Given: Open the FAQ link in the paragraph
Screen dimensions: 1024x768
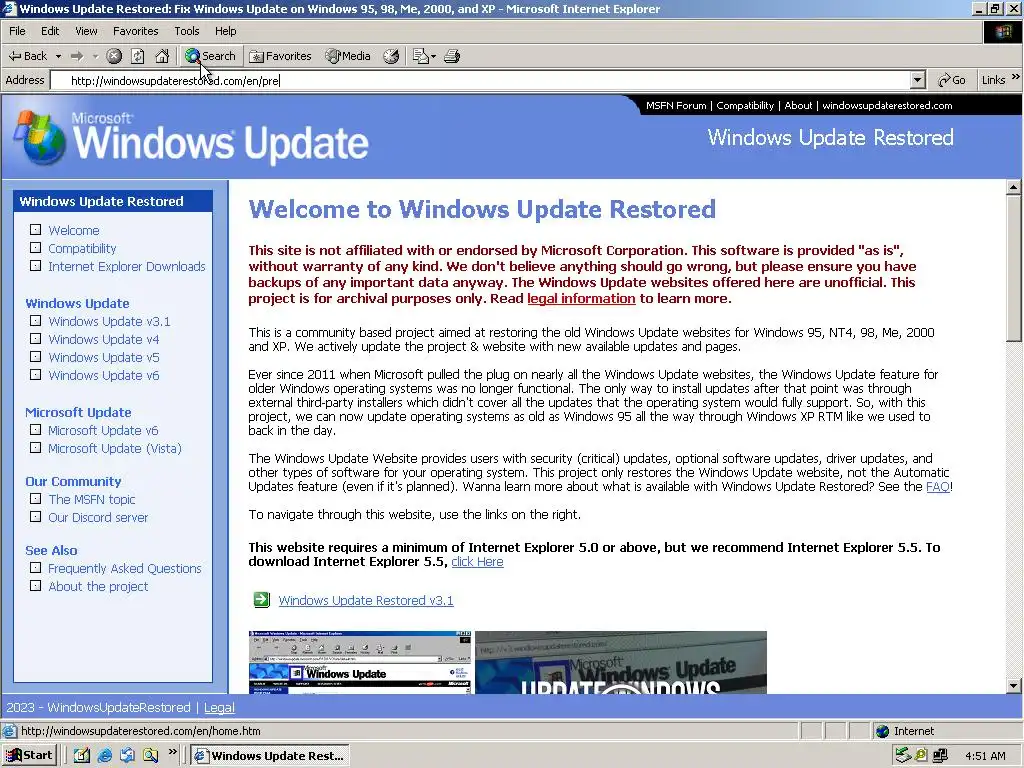Looking at the screenshot, I should [938, 487].
